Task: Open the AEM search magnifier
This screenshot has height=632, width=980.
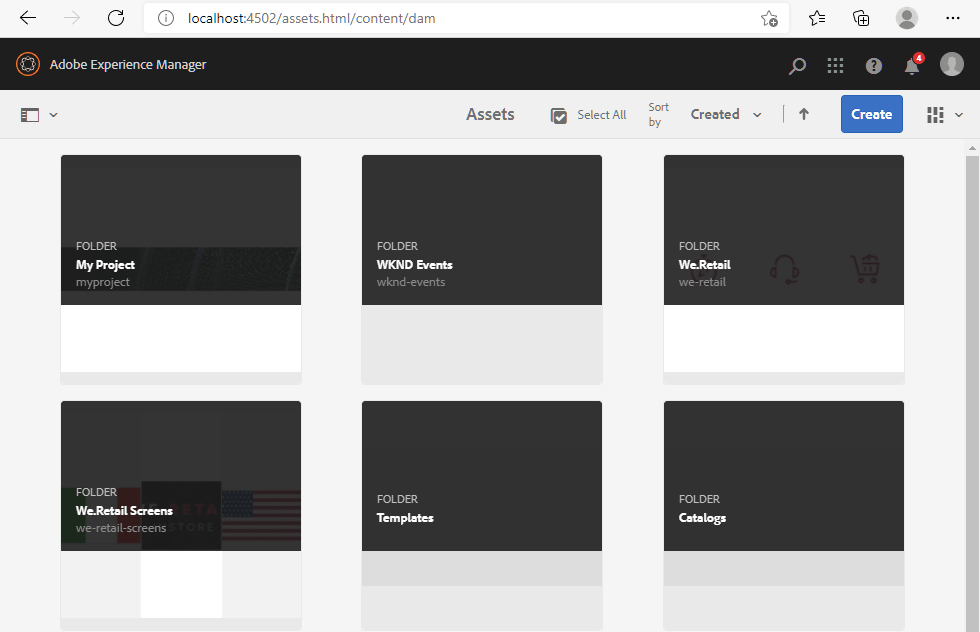Action: coord(797,66)
